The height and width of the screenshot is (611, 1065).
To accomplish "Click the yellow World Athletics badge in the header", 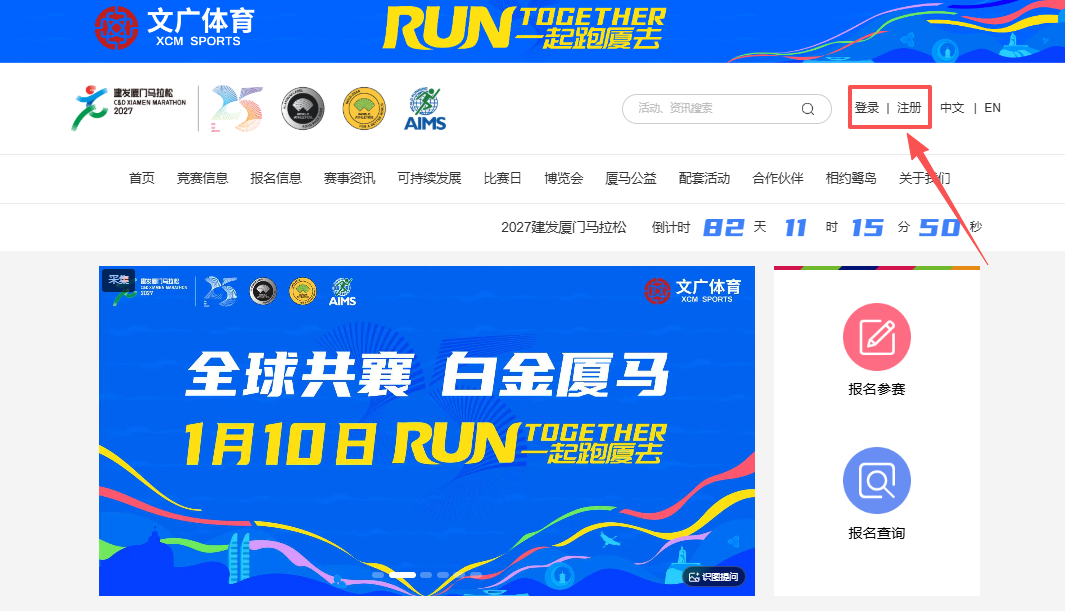I will pyautogui.click(x=364, y=108).
